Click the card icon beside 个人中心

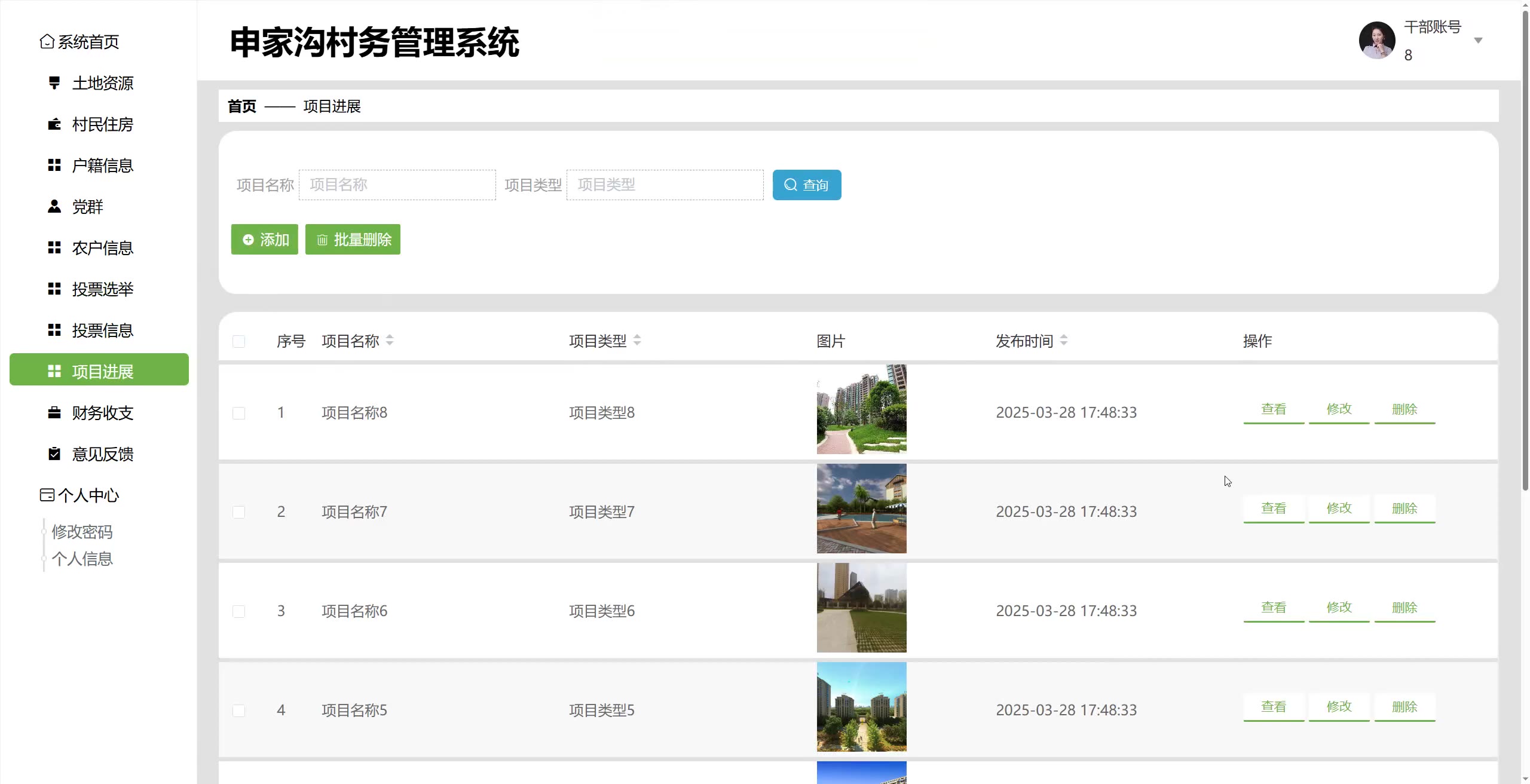coord(47,495)
